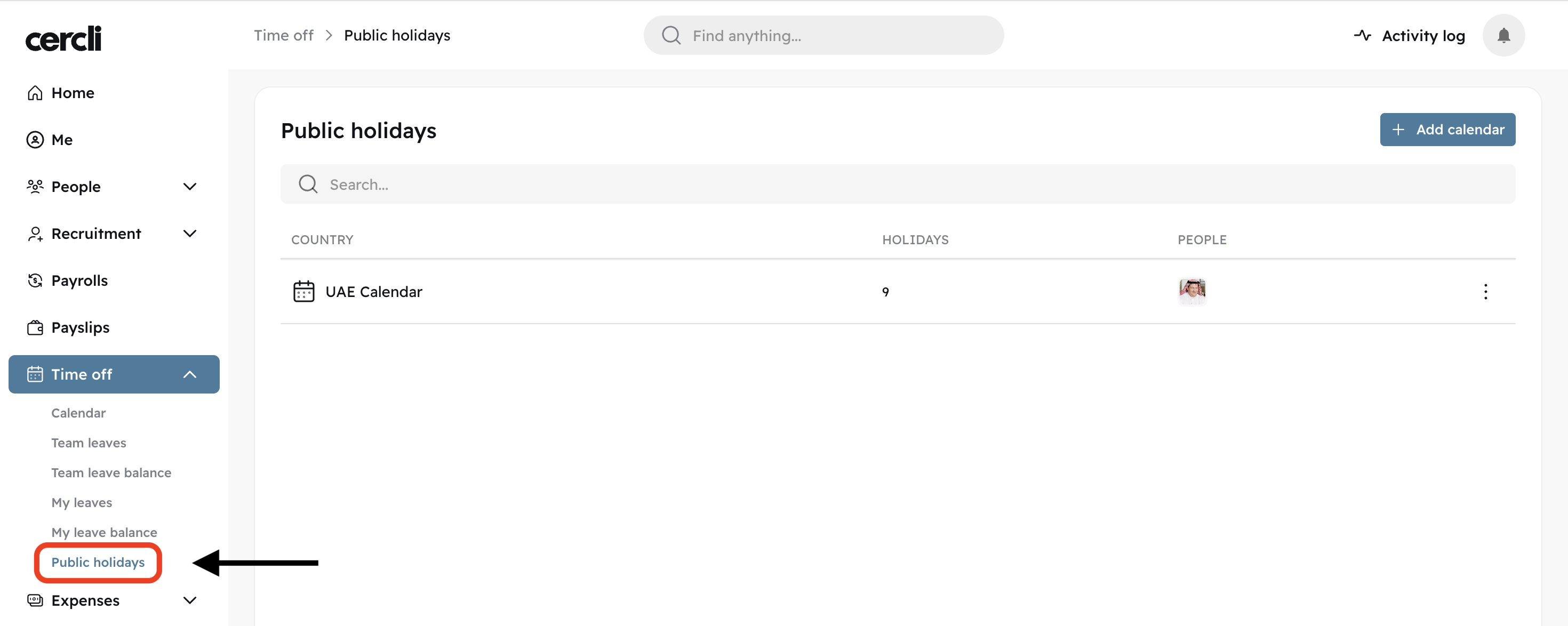Screen dimensions: 1568x626
Task: Click the Payslips wallet icon
Action: 35,328
